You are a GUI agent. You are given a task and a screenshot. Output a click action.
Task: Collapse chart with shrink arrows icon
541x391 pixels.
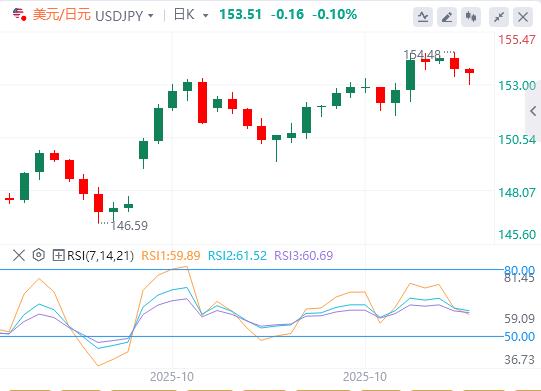[499, 17]
